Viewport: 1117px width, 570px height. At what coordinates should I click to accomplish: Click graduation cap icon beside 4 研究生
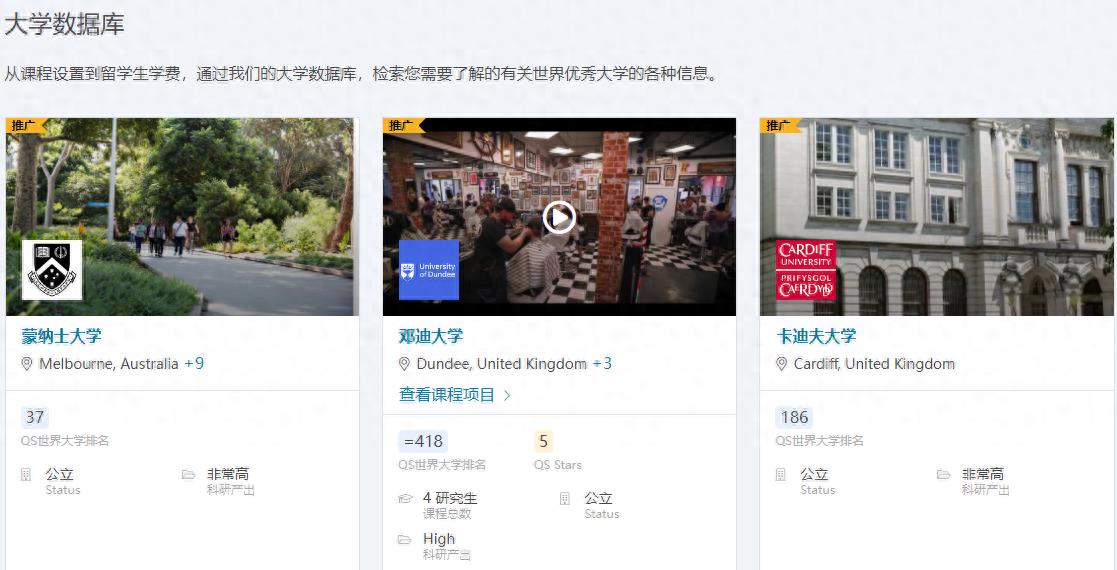[405, 498]
